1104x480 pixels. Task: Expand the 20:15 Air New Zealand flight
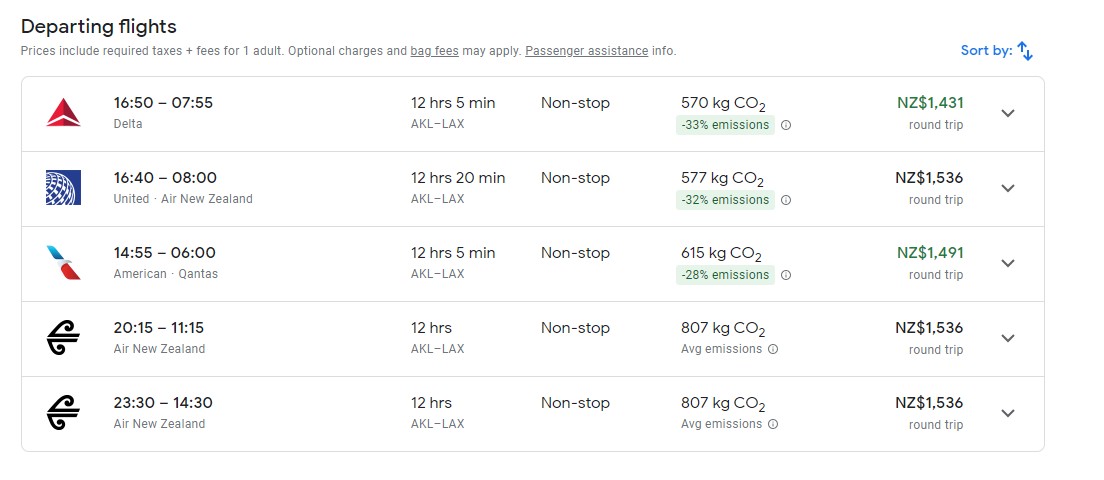(x=1008, y=338)
